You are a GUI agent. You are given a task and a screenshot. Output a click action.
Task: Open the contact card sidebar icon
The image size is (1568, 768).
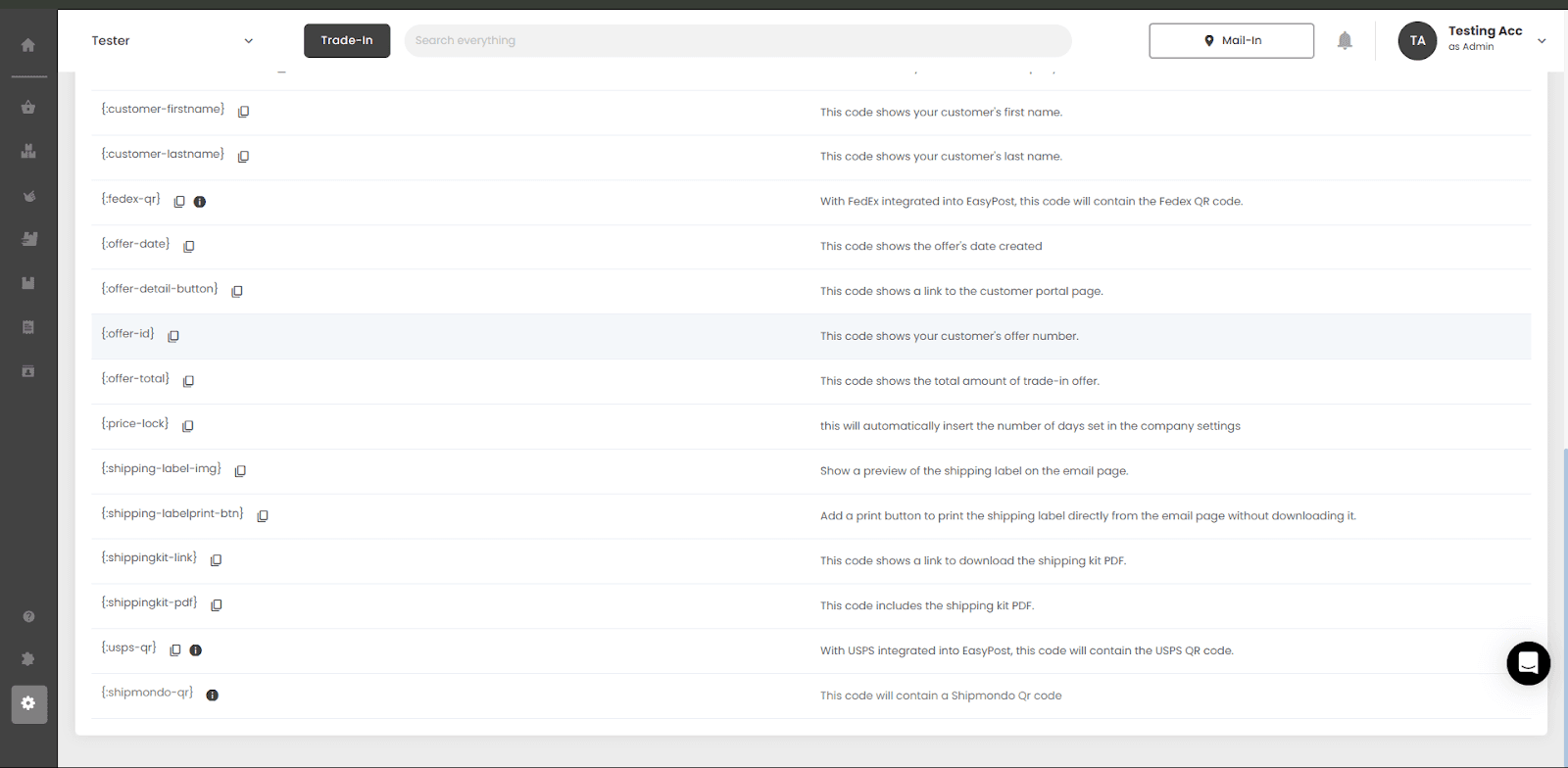point(28,371)
